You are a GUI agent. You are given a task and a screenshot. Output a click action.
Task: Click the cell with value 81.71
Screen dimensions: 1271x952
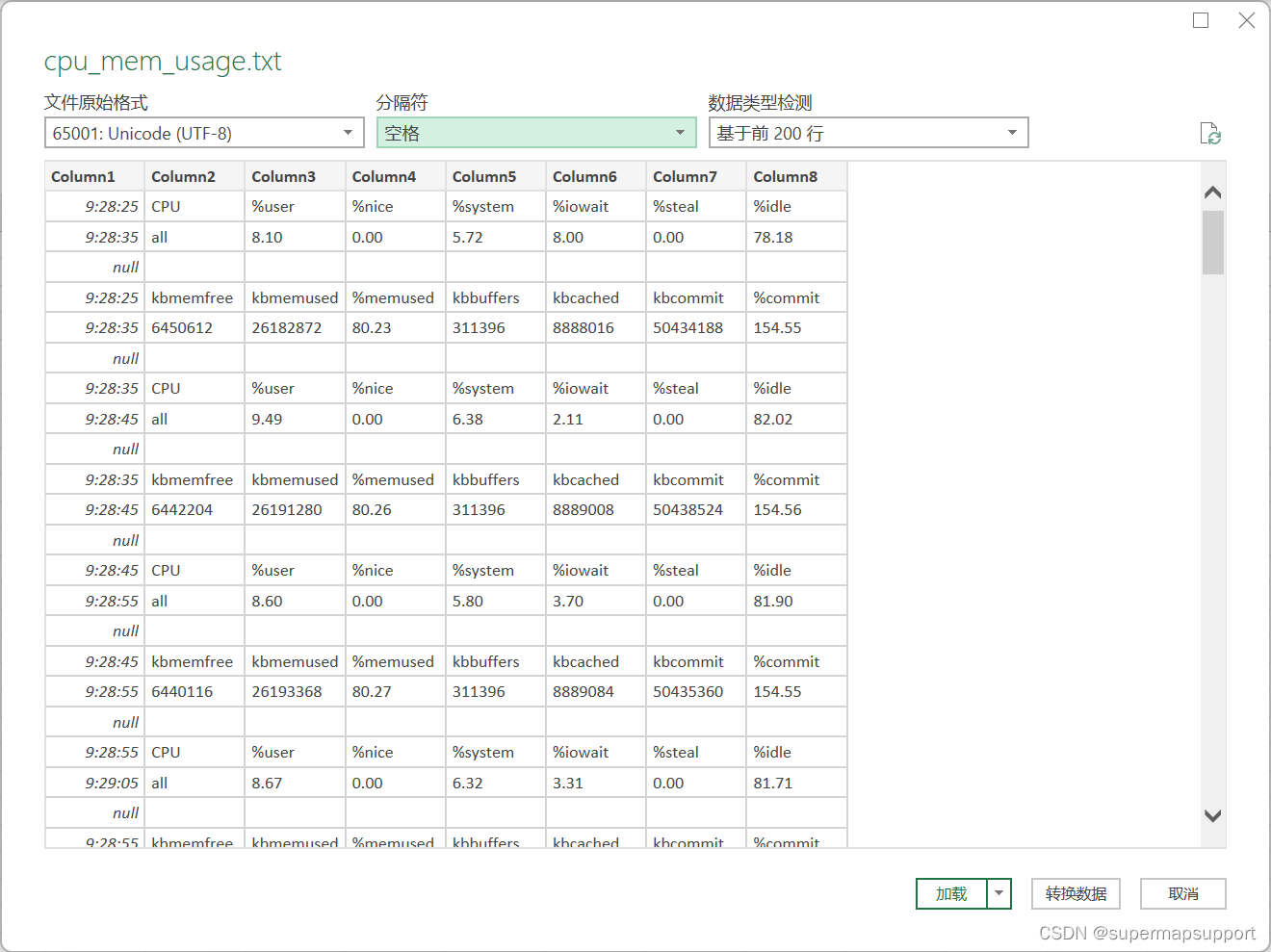(x=796, y=783)
